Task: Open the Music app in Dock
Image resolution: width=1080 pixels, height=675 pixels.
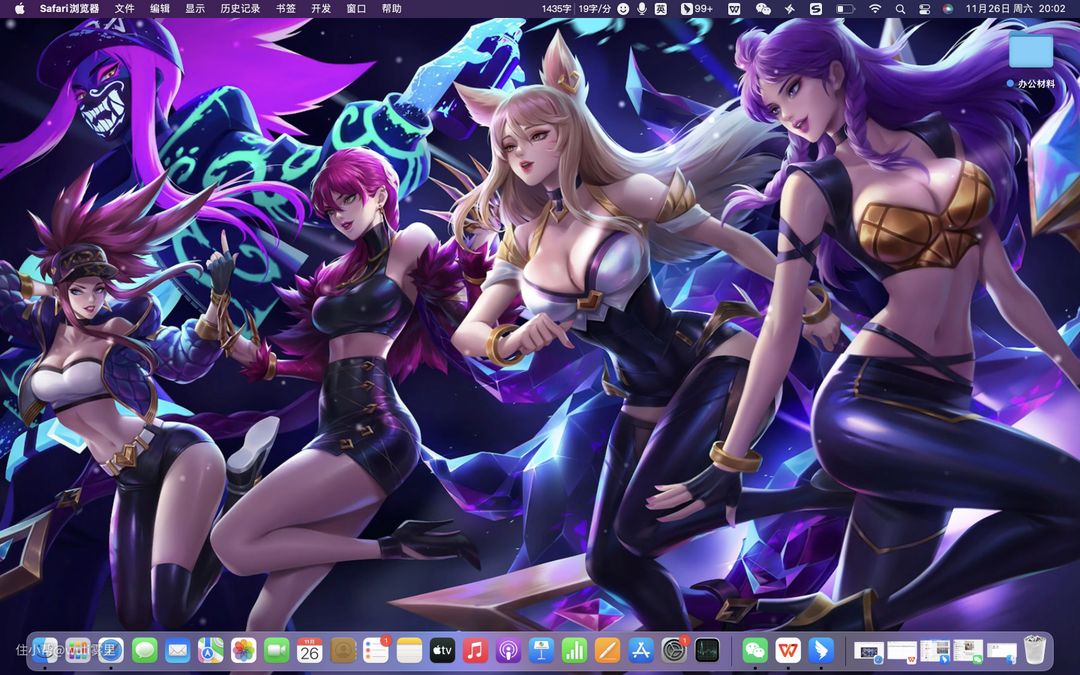Action: pyautogui.click(x=475, y=650)
